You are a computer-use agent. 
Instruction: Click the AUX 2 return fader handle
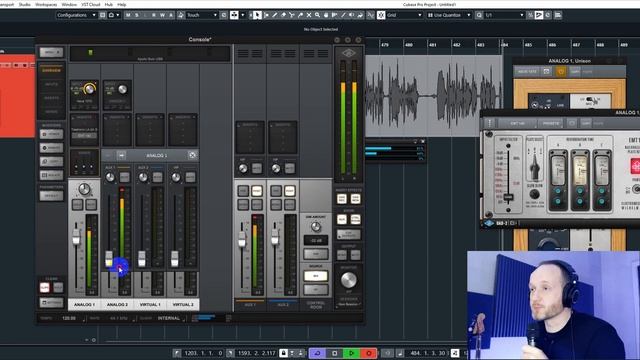[x=275, y=237]
